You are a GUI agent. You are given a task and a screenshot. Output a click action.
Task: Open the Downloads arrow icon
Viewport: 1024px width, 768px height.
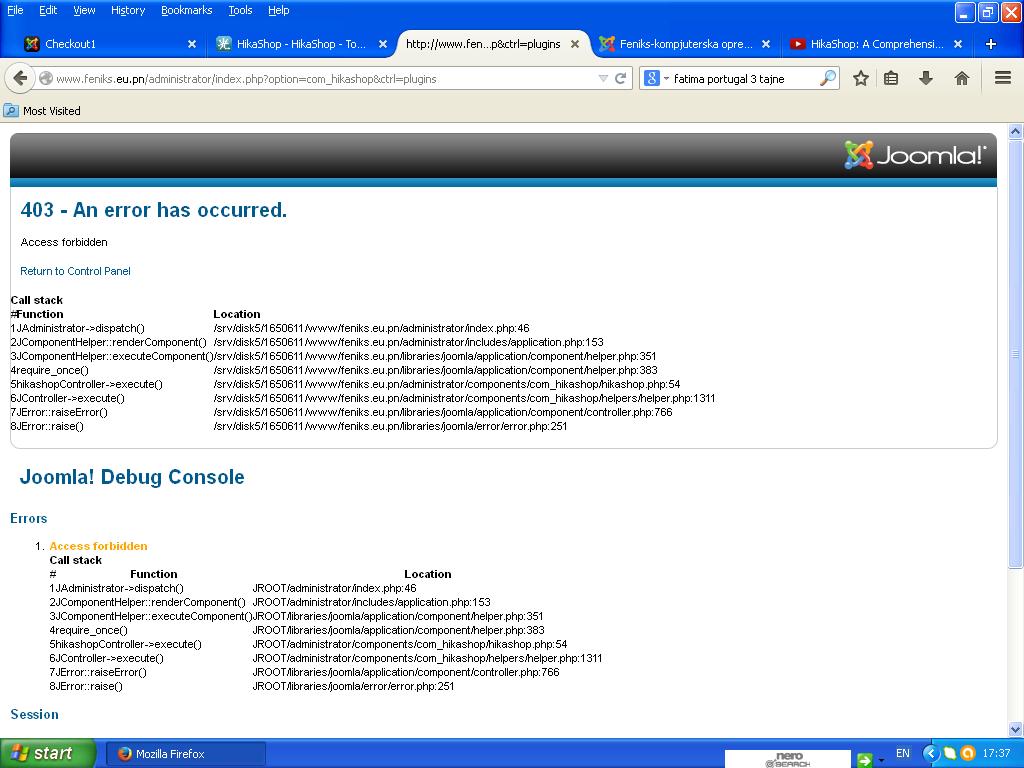pyautogui.click(x=925, y=78)
